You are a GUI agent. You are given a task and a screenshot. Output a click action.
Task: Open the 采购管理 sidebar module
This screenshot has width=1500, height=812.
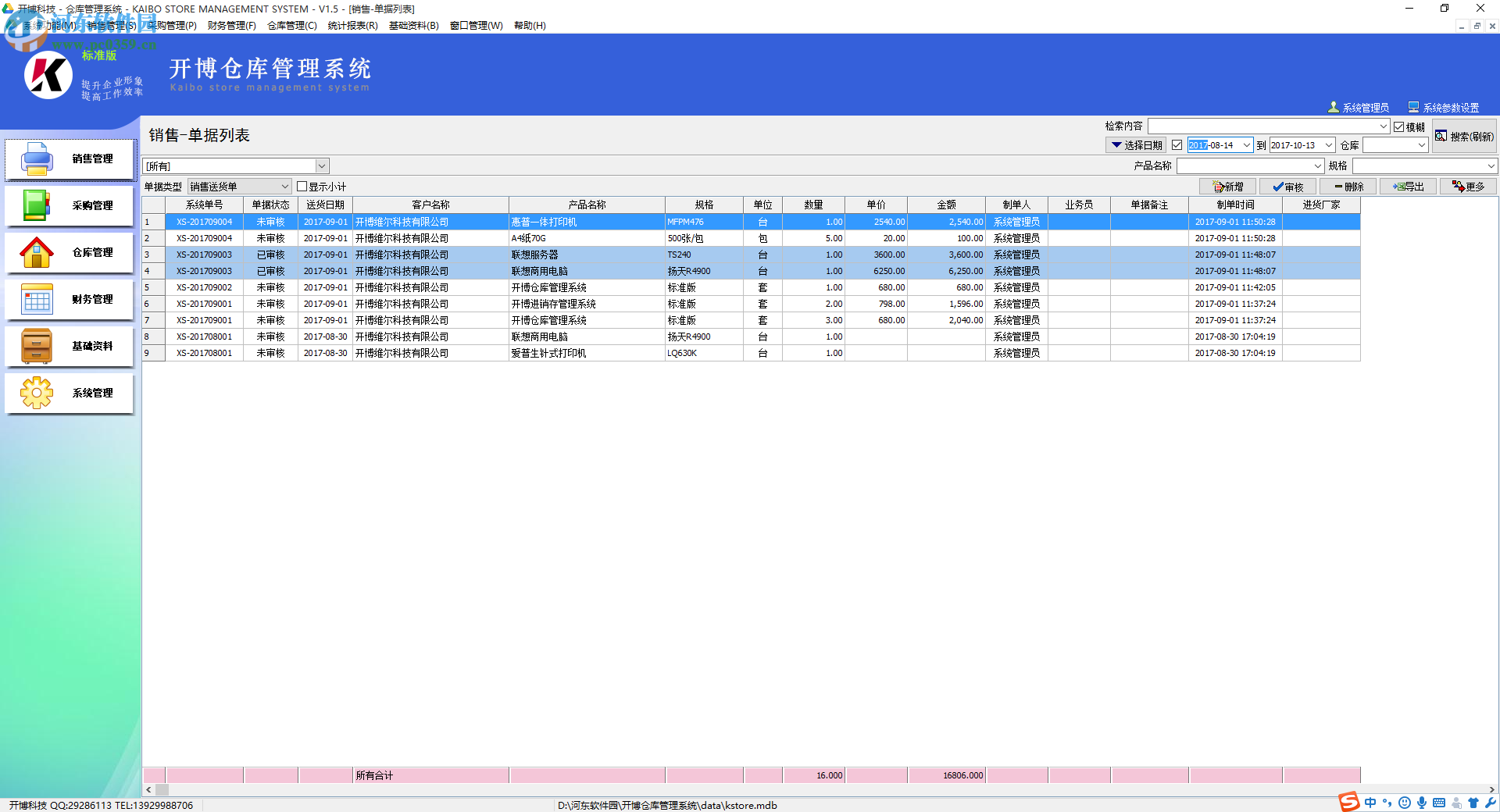[70, 206]
